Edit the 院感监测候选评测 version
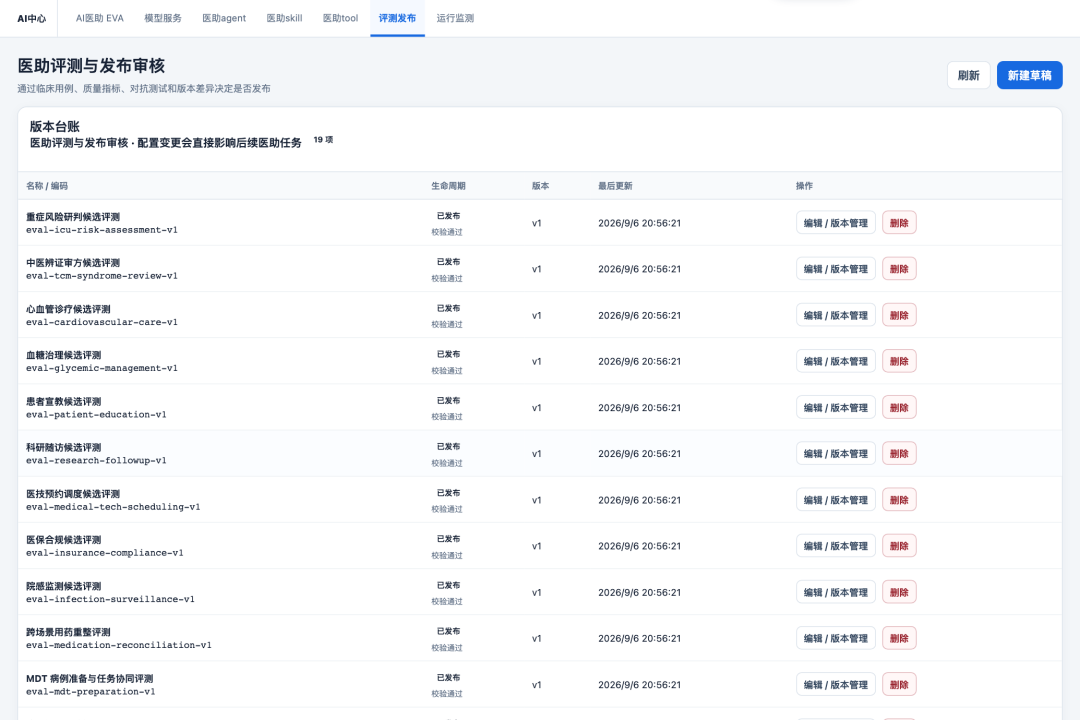 835,592
